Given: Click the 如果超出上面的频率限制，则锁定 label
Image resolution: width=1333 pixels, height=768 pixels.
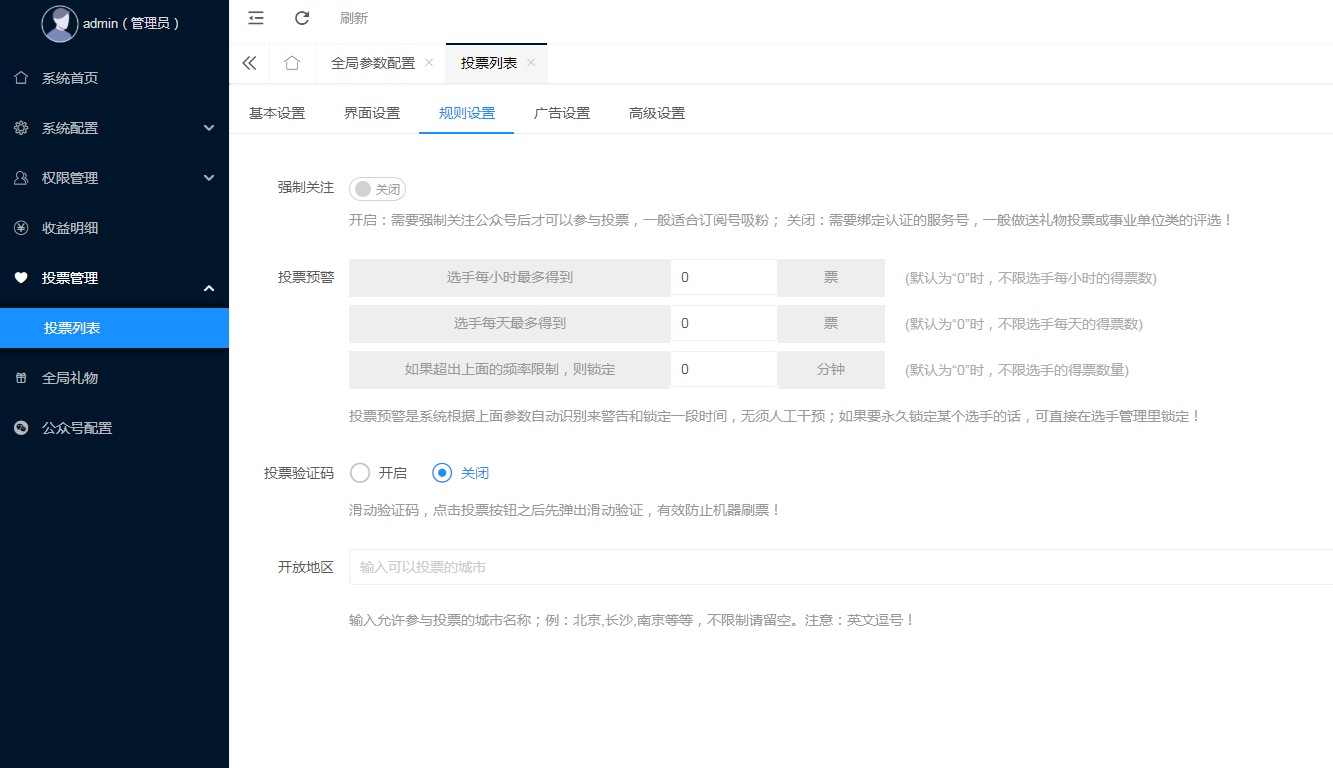Looking at the screenshot, I should pyautogui.click(x=510, y=370).
